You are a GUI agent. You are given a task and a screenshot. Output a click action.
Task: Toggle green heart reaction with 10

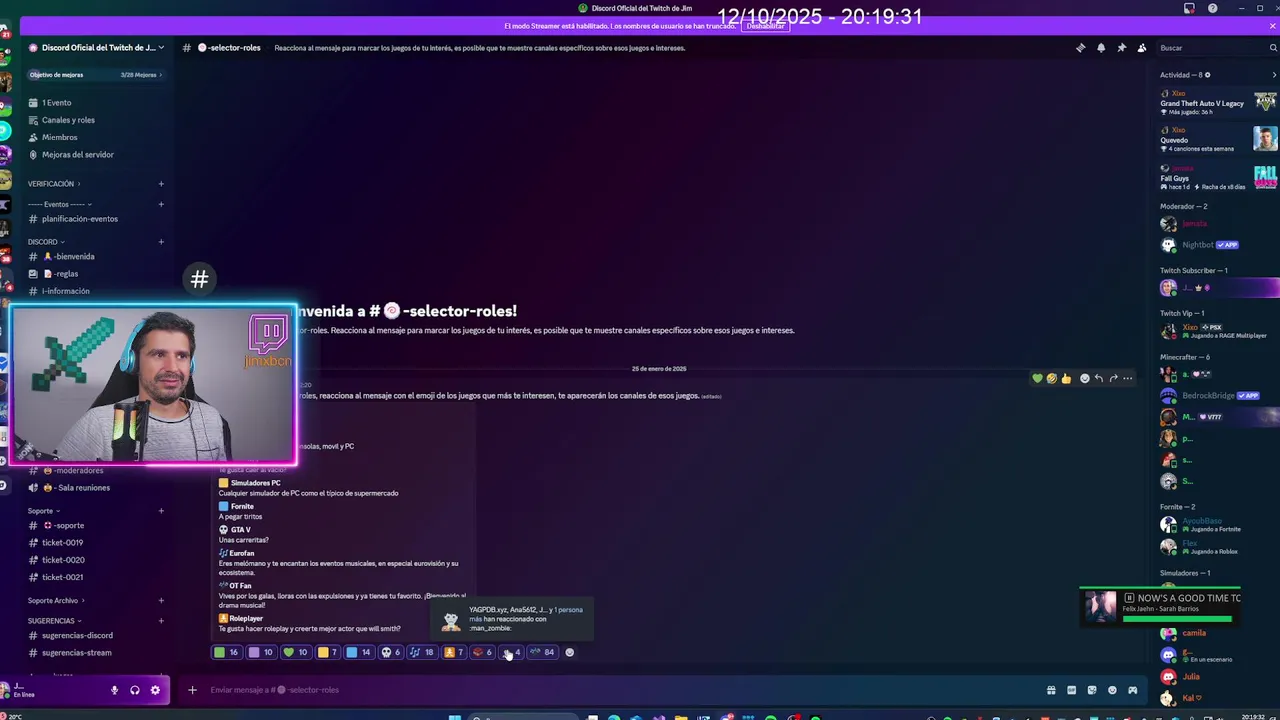tap(296, 652)
